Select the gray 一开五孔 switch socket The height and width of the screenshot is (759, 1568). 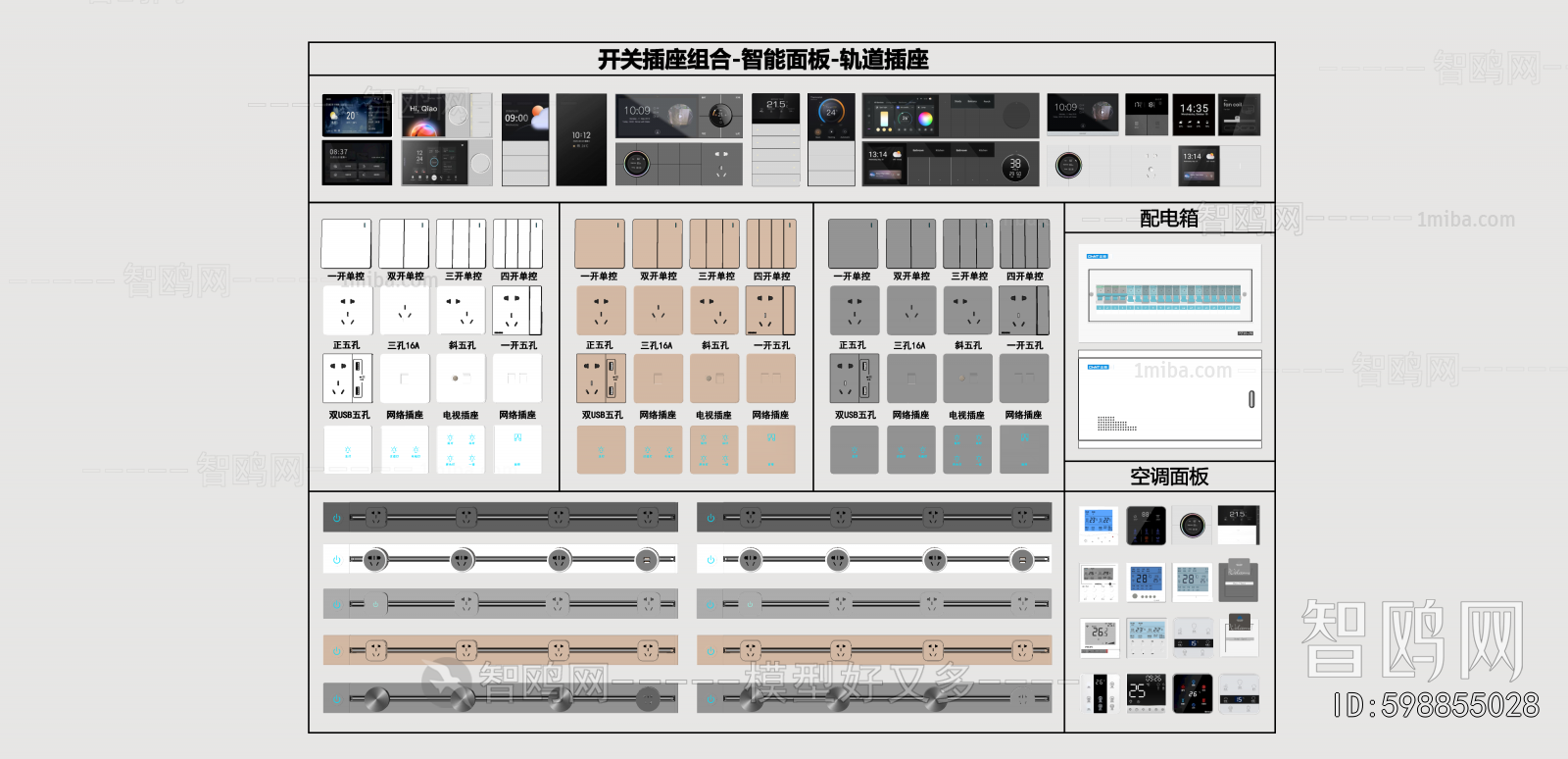click(x=1024, y=311)
